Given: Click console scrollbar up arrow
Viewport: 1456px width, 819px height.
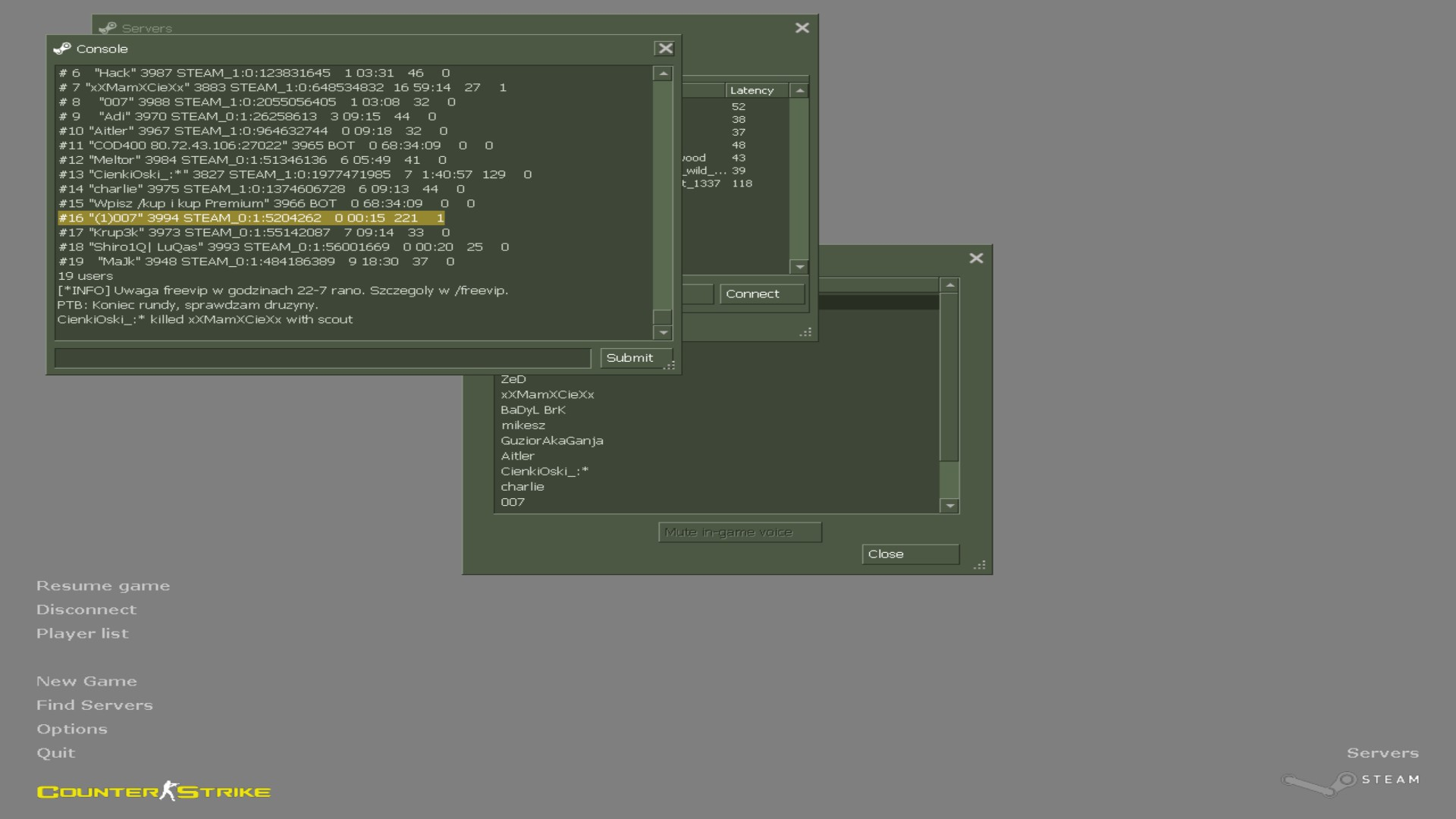Looking at the screenshot, I should [x=663, y=74].
